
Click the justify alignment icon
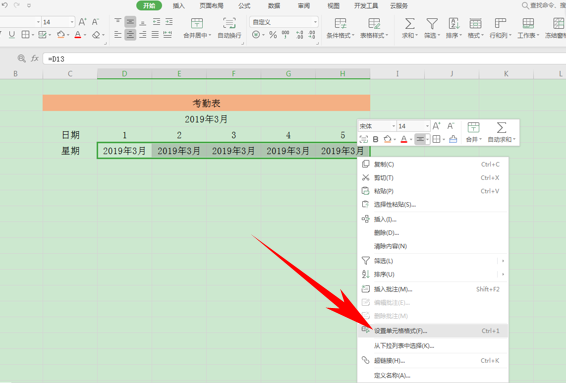[155, 35]
